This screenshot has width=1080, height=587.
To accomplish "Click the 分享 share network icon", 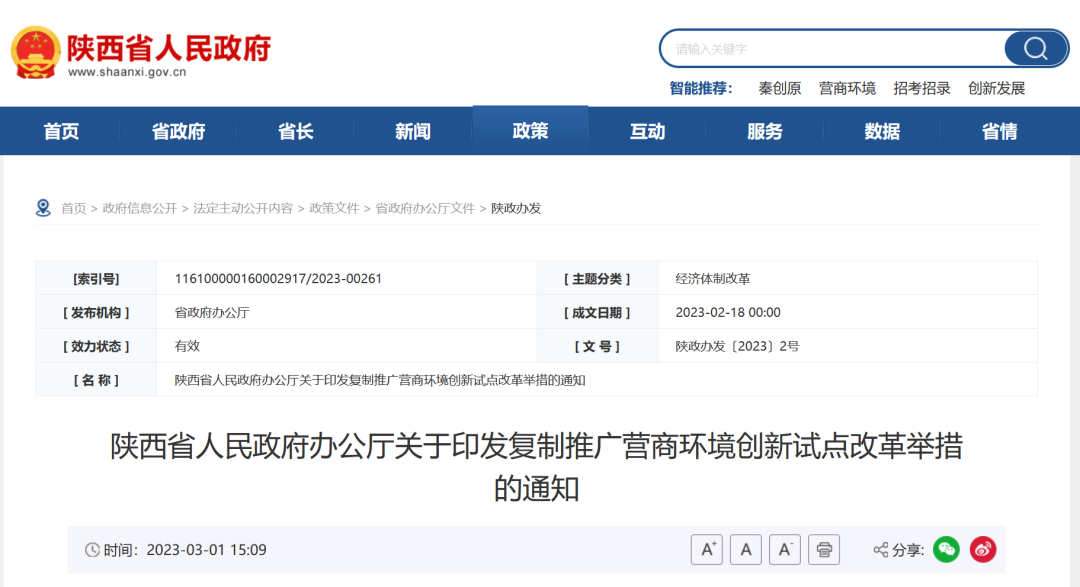I will (880, 549).
